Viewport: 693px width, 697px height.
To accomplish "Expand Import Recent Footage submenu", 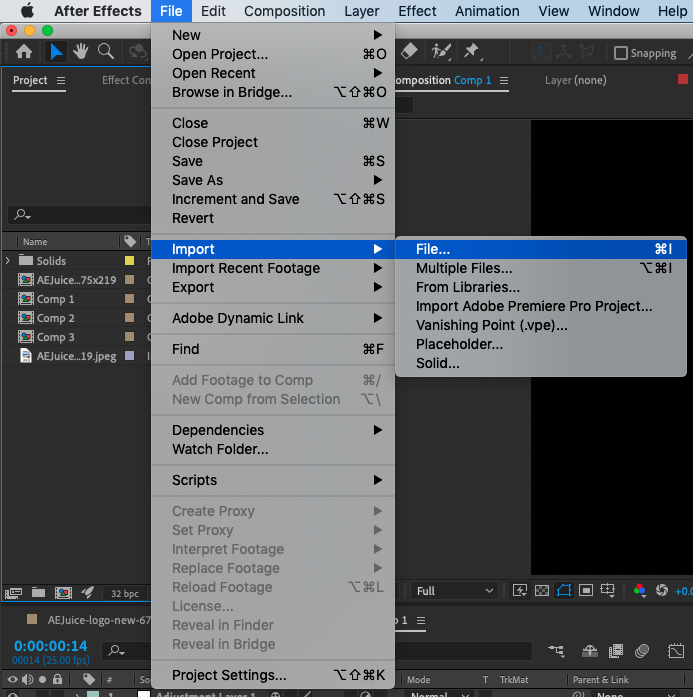I will pos(273,268).
